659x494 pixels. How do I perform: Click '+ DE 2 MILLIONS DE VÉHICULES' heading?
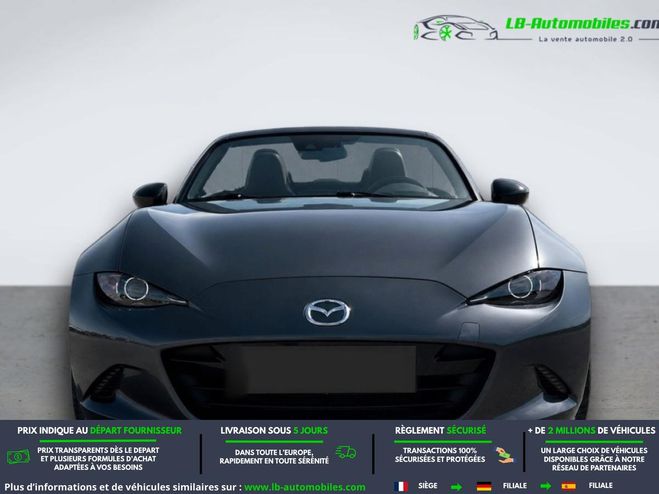591,431
